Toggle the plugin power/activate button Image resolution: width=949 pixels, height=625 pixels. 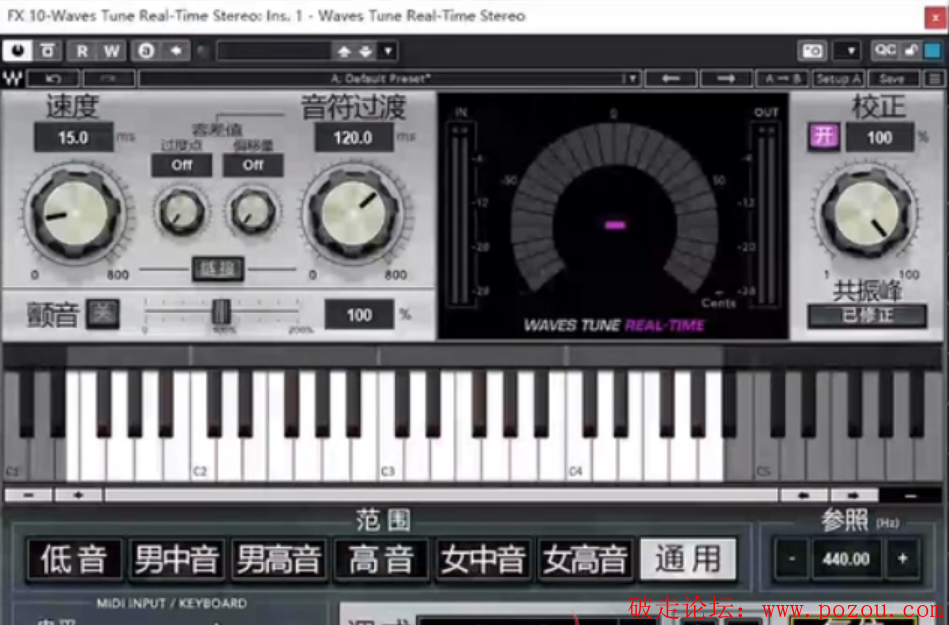click(18, 51)
